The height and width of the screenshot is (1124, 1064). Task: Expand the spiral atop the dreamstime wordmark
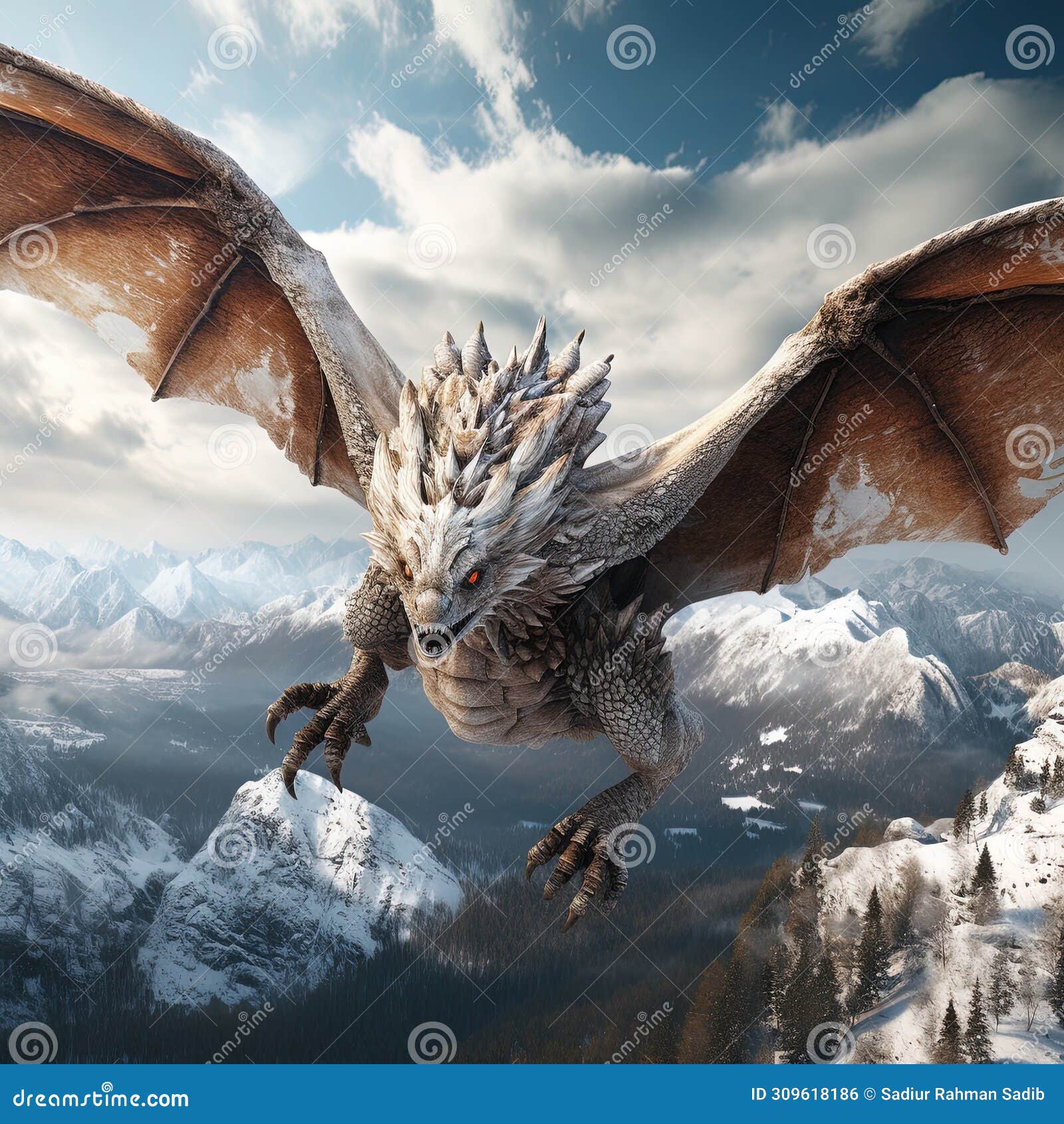(x=107, y=1086)
